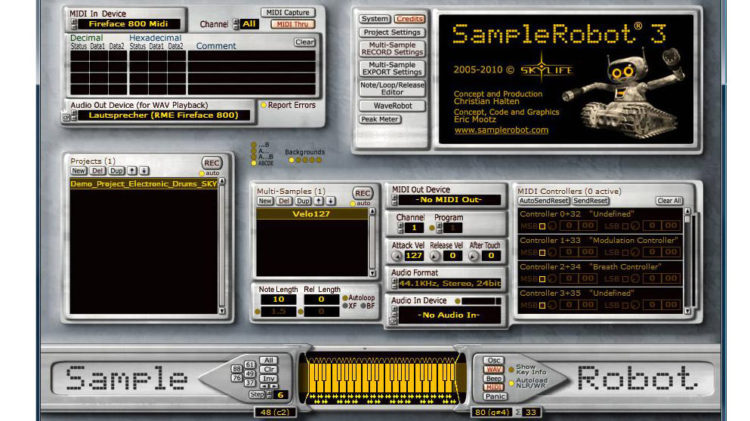Click the 76-key keyboard size button
The image size is (750, 421).
tap(237, 378)
